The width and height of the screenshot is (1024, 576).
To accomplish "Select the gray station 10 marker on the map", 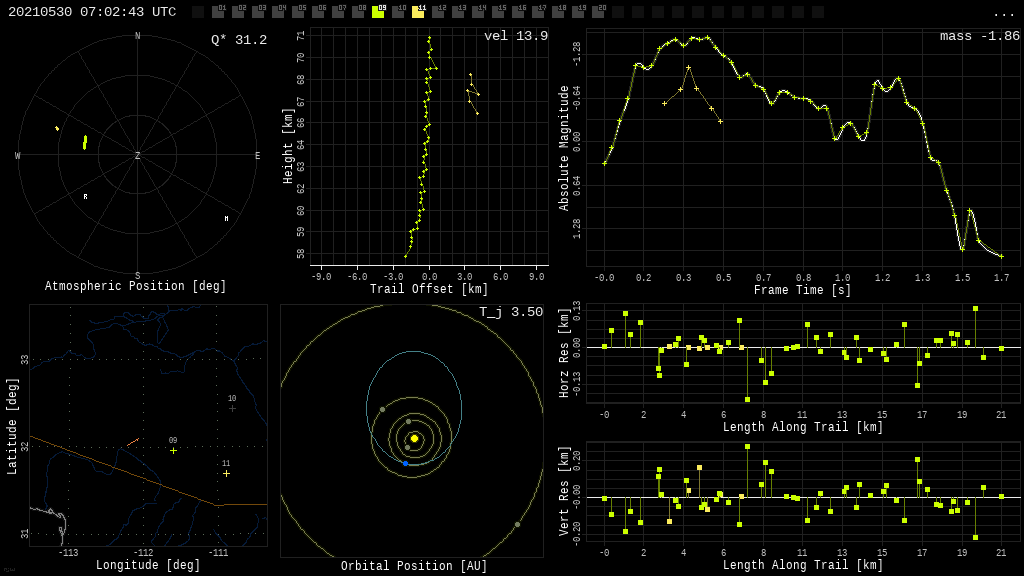I will 232,408.
